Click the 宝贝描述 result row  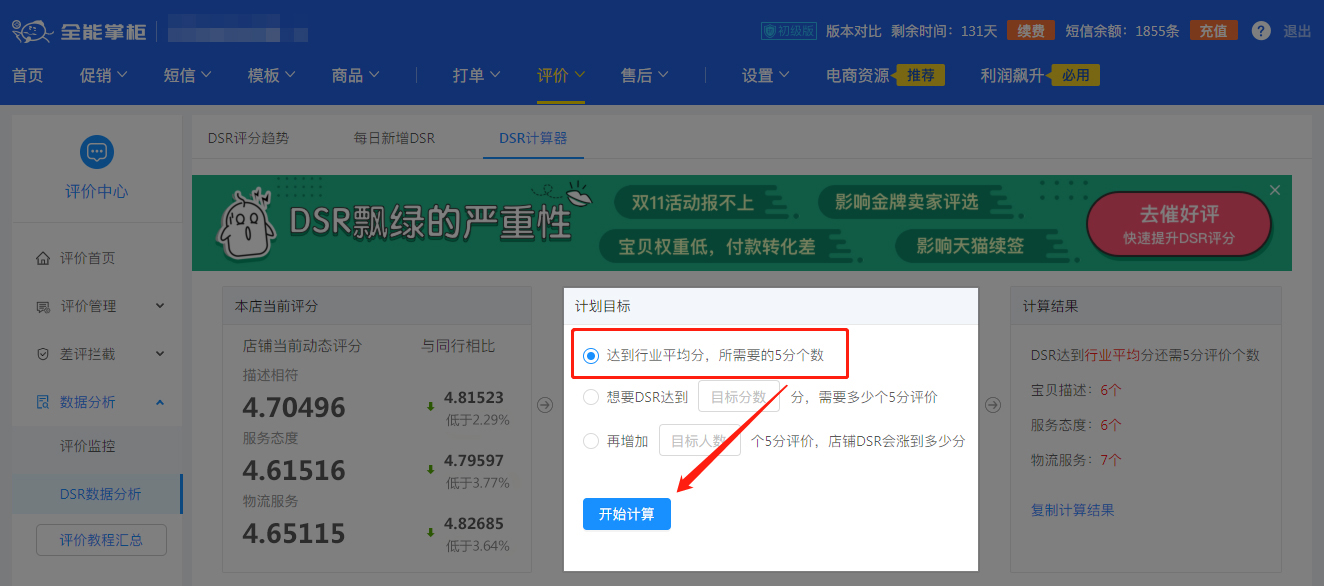point(1076,390)
